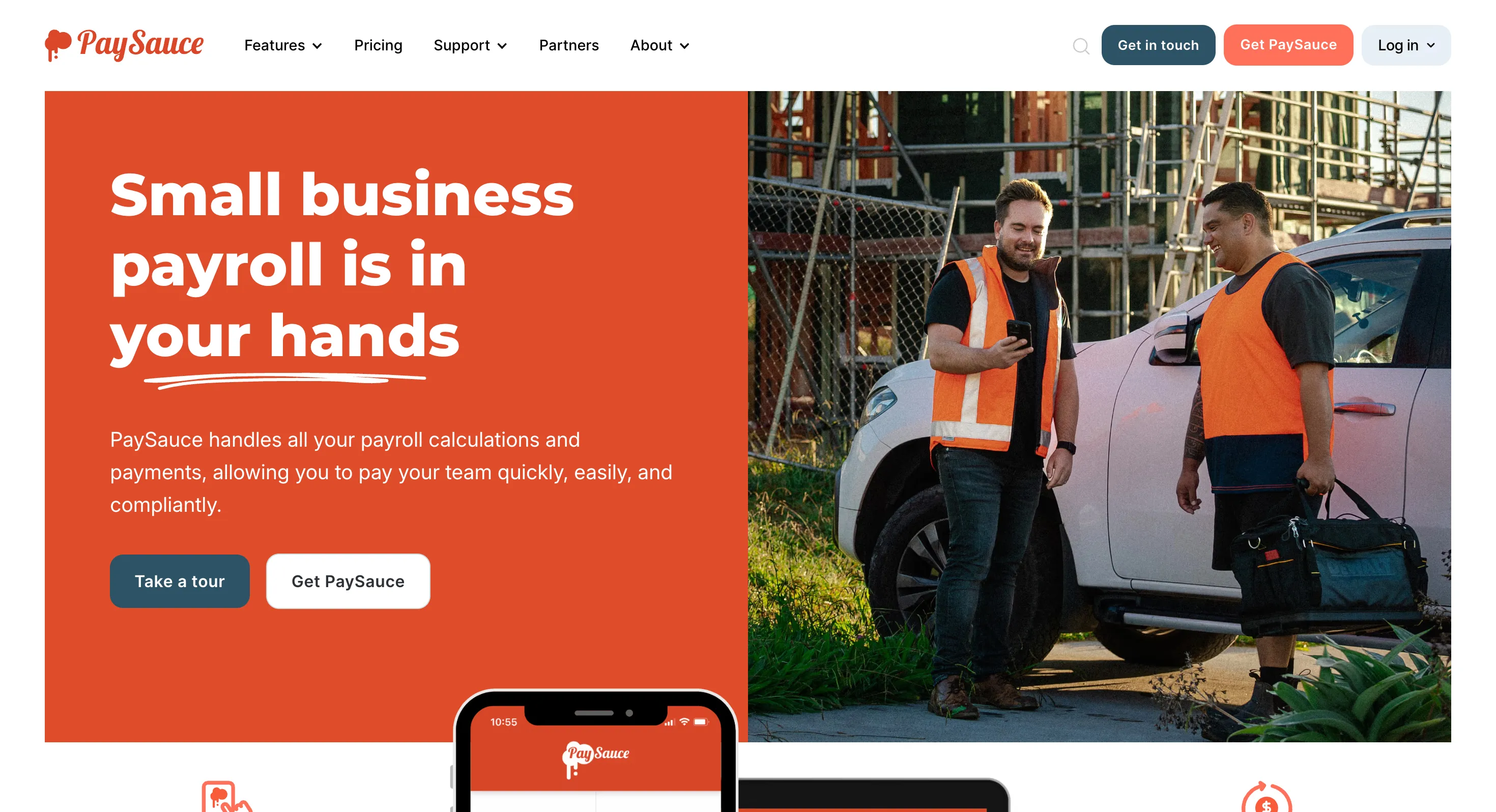Screen dimensions: 1496x812
Task: Click the construction workers hero photo
Action: click(1099, 416)
